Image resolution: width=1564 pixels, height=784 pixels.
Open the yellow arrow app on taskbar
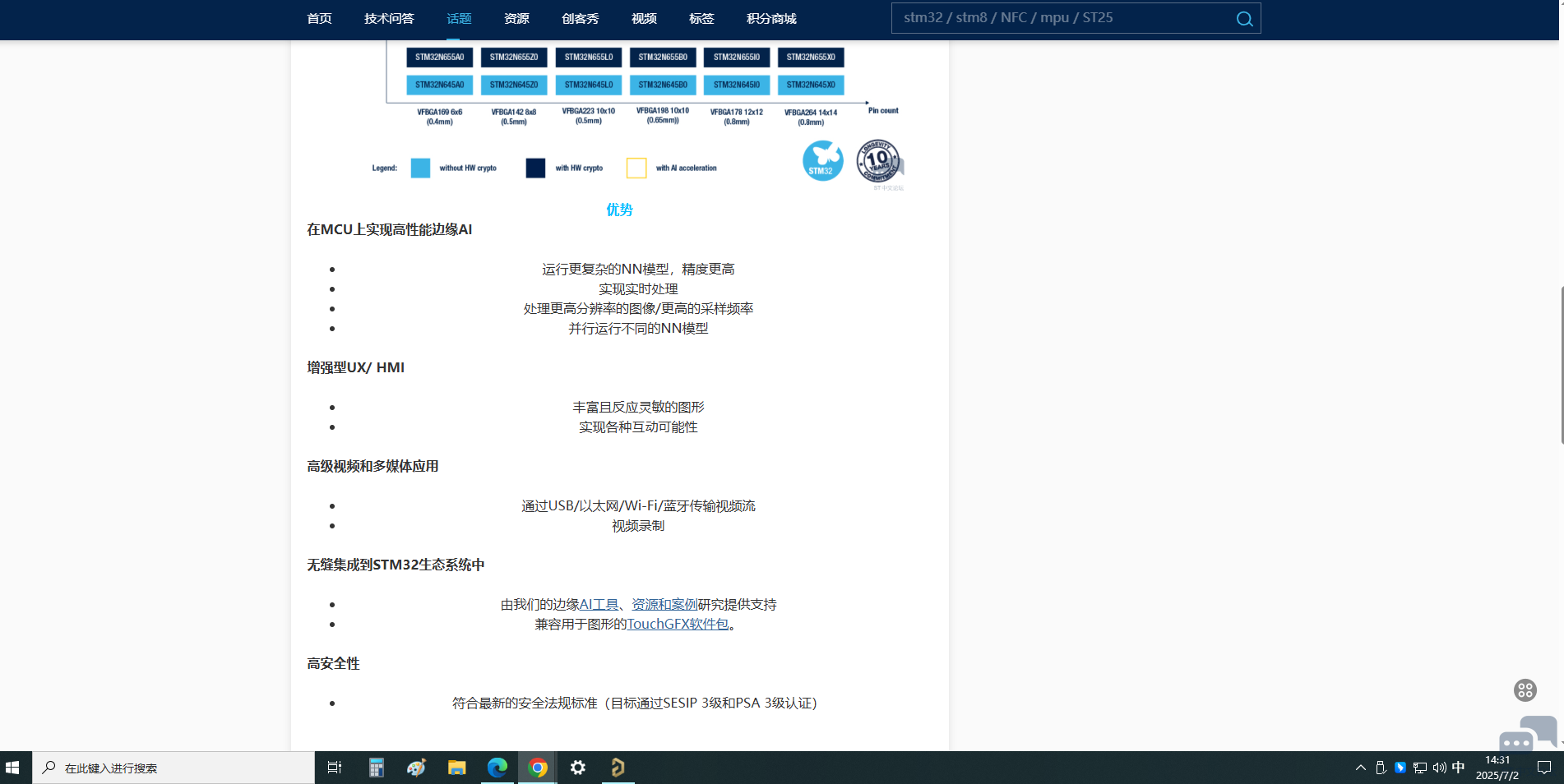click(618, 768)
